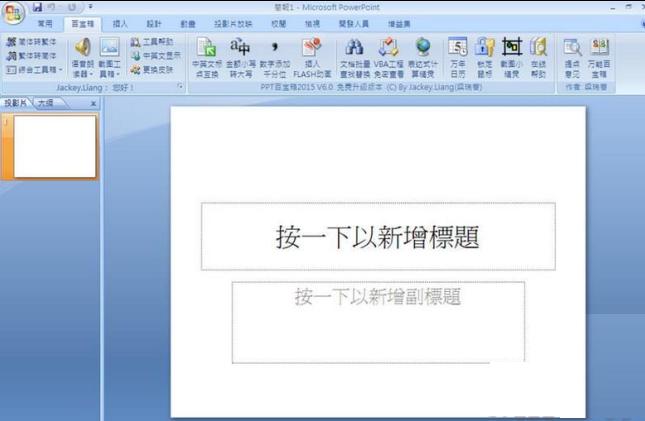Go to the 動畫 ribbon tab
The image size is (645, 421).
coord(188,24)
